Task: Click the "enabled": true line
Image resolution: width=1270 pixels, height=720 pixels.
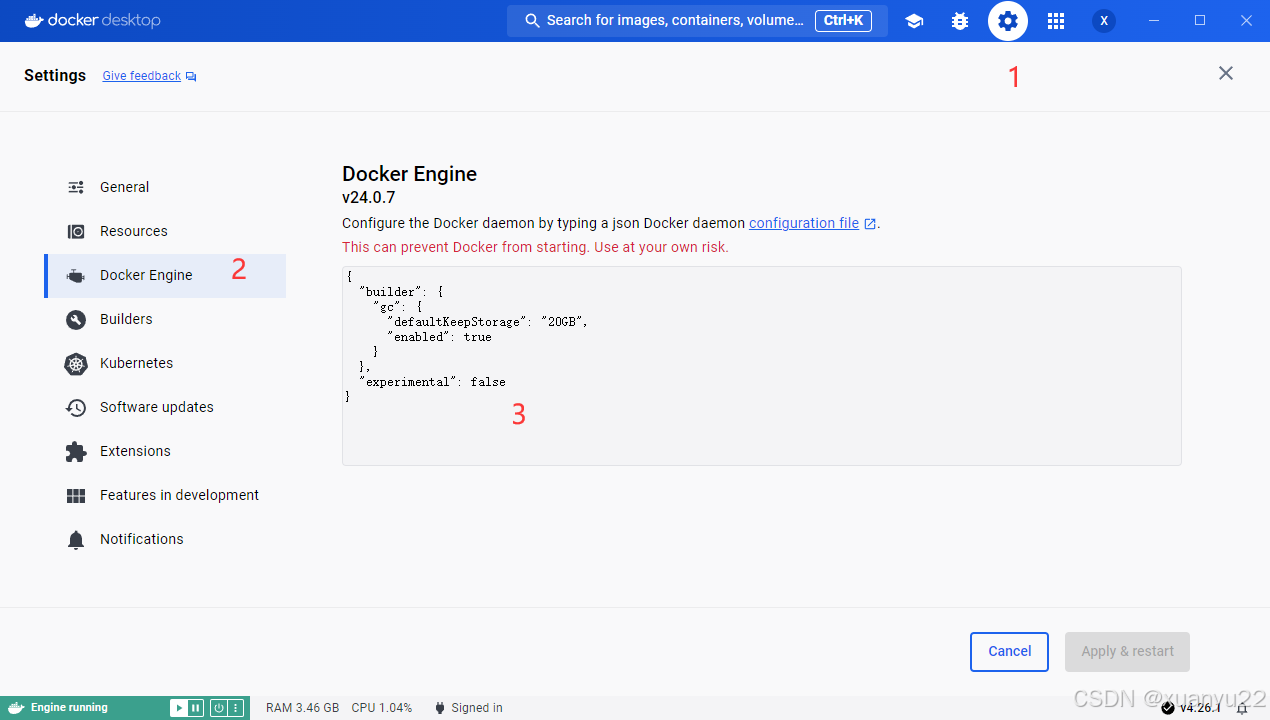Action: click(x=439, y=337)
